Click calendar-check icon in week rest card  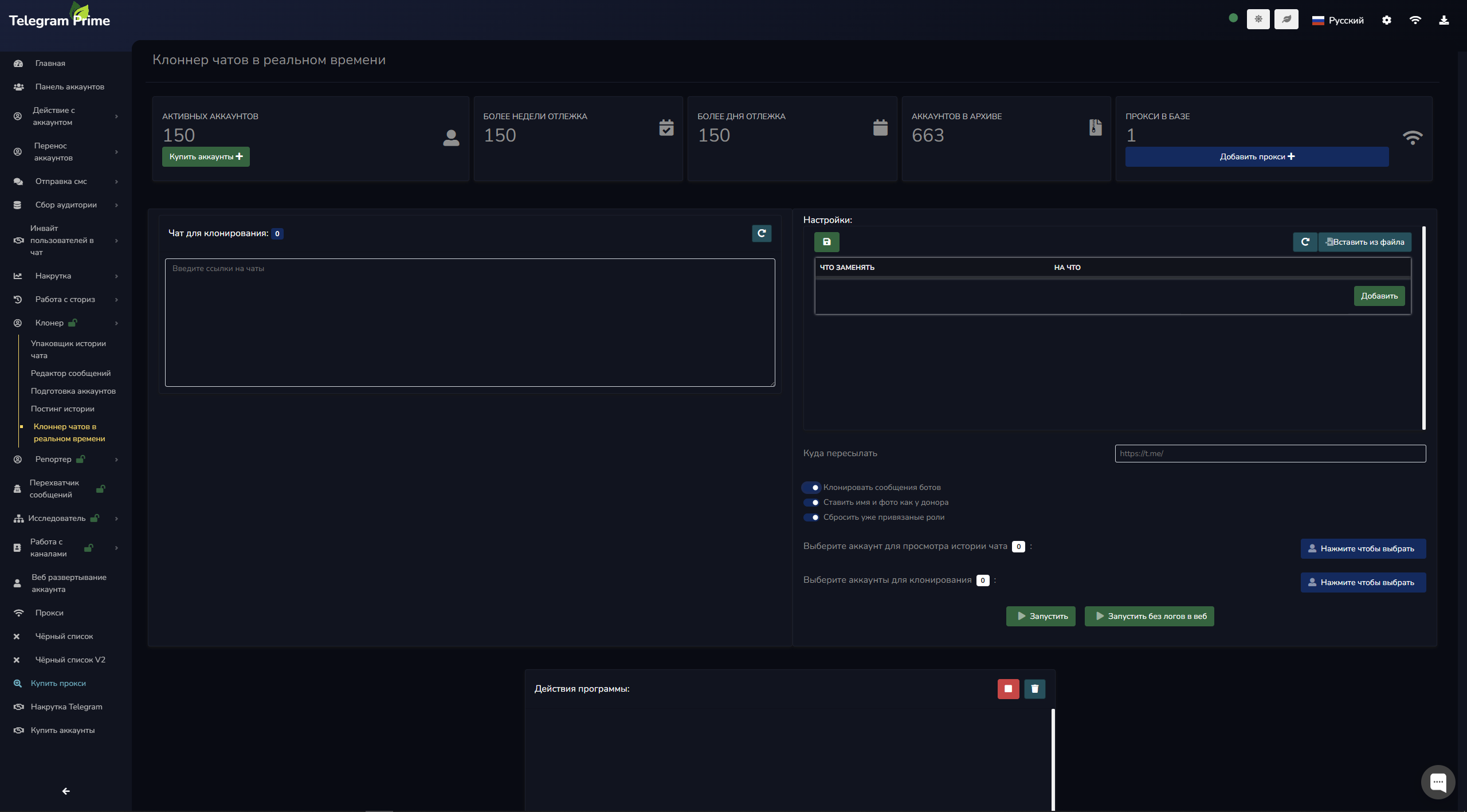click(x=666, y=127)
